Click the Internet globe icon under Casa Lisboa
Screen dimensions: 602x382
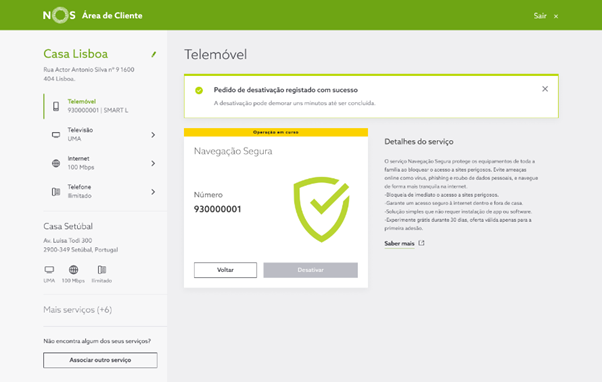(56, 163)
